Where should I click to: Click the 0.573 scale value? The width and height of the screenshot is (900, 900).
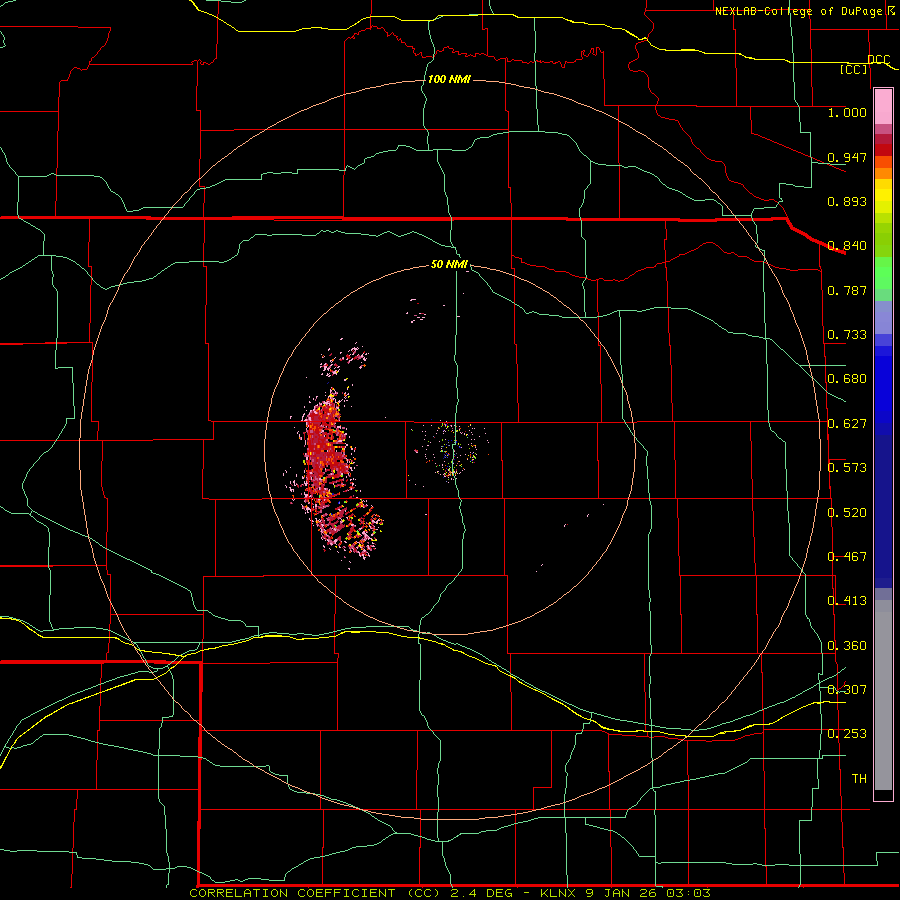tap(847, 468)
